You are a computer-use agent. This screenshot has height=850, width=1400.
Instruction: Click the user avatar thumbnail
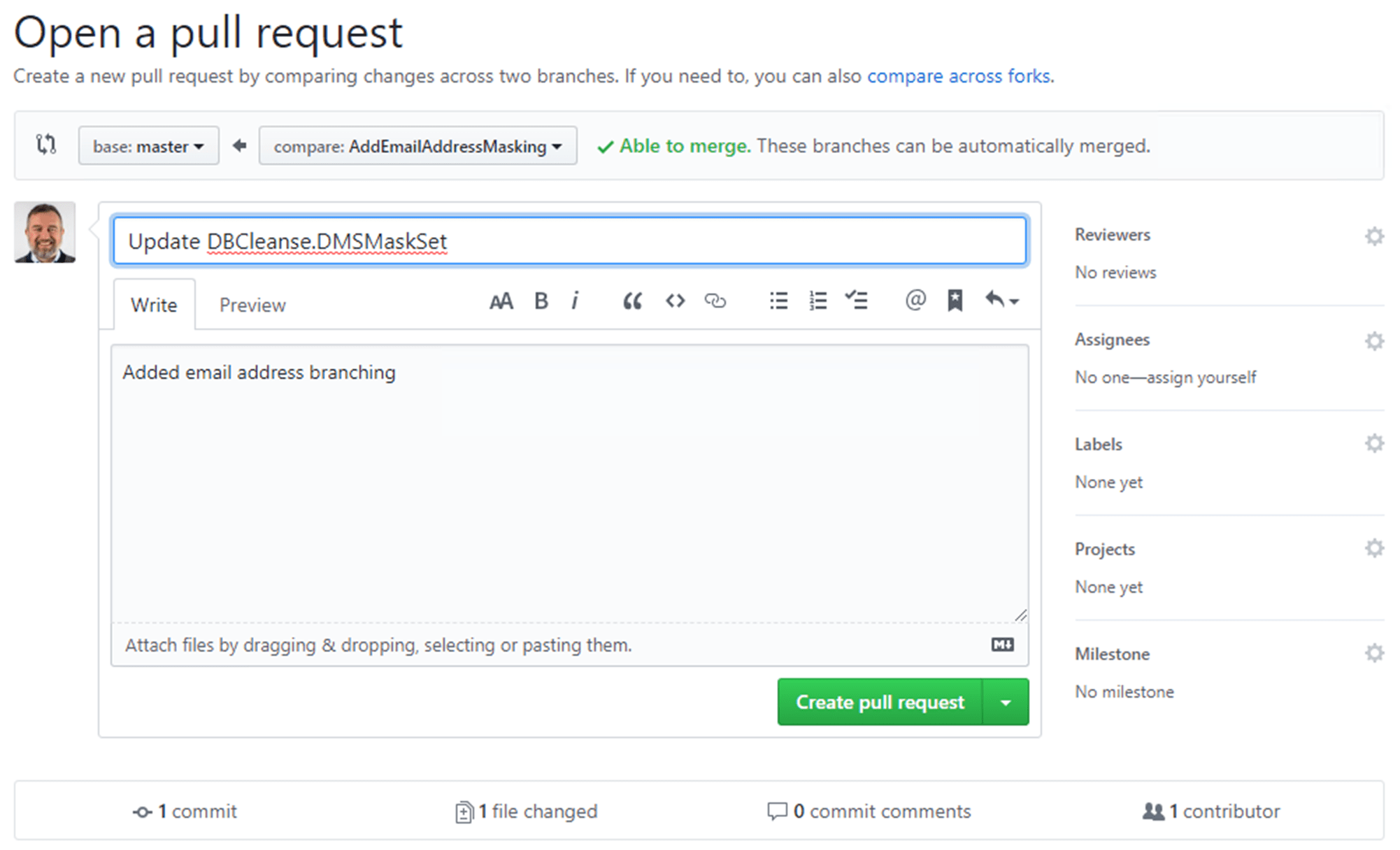(45, 232)
